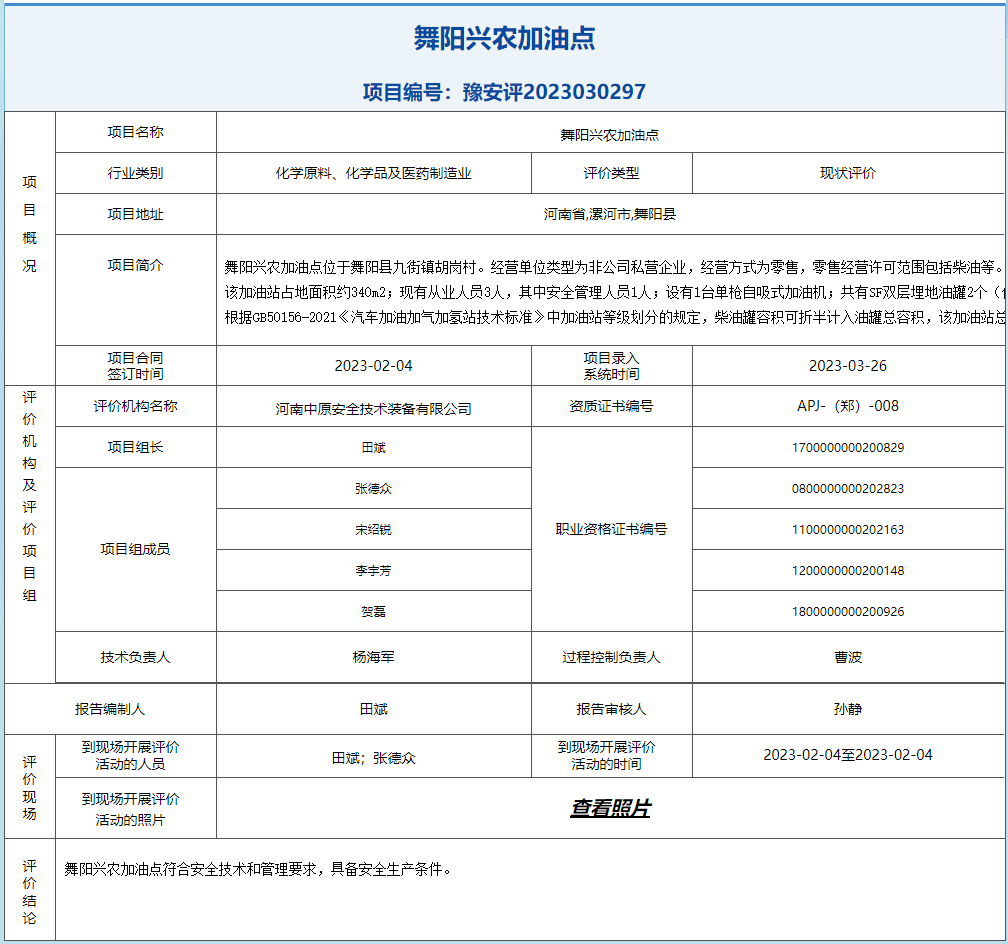Select 河南中原安全技术装备有限公司 cell
This screenshot has width=1008, height=944.
(374, 408)
